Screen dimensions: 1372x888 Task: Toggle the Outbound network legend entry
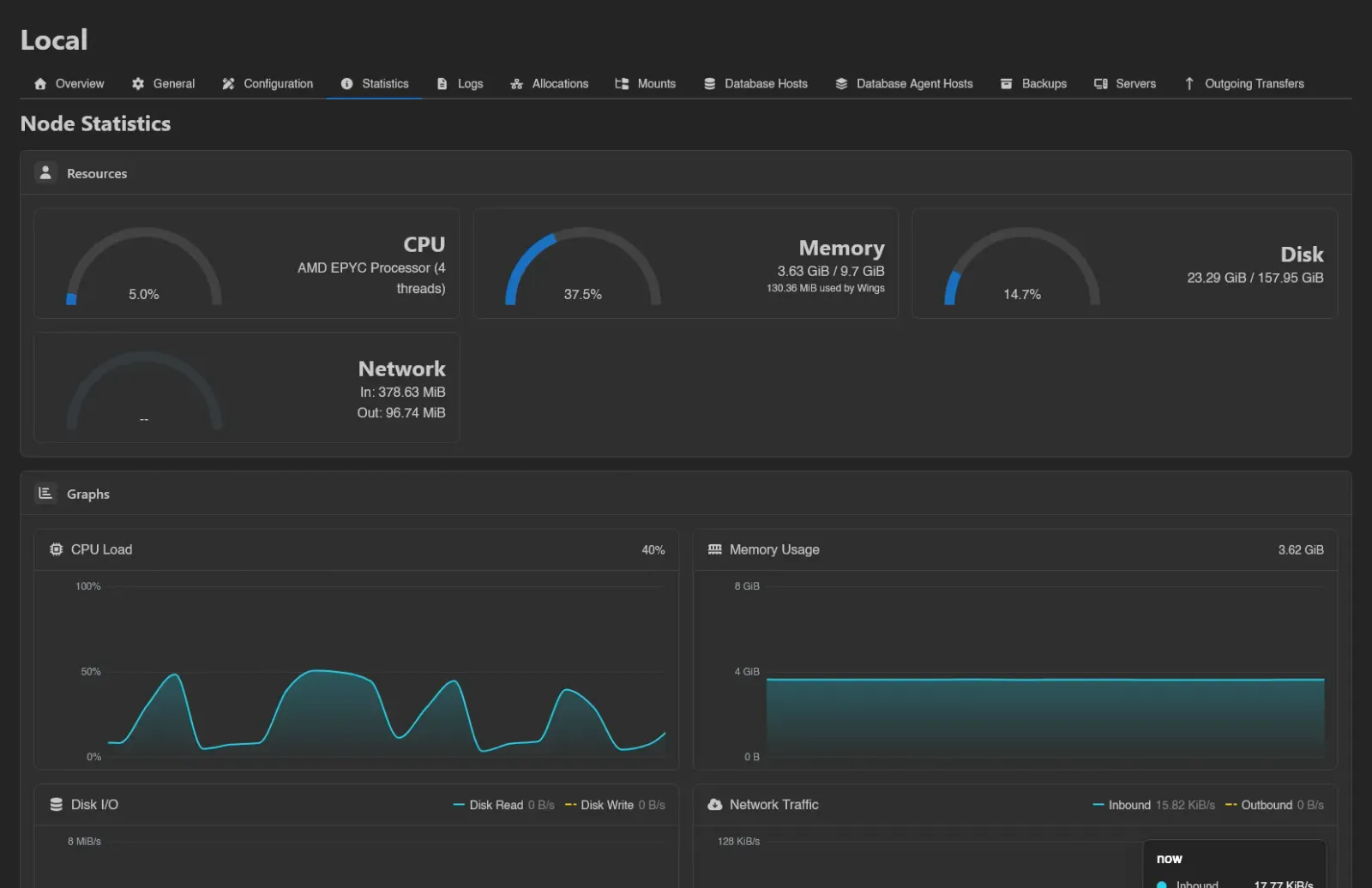(x=1274, y=805)
